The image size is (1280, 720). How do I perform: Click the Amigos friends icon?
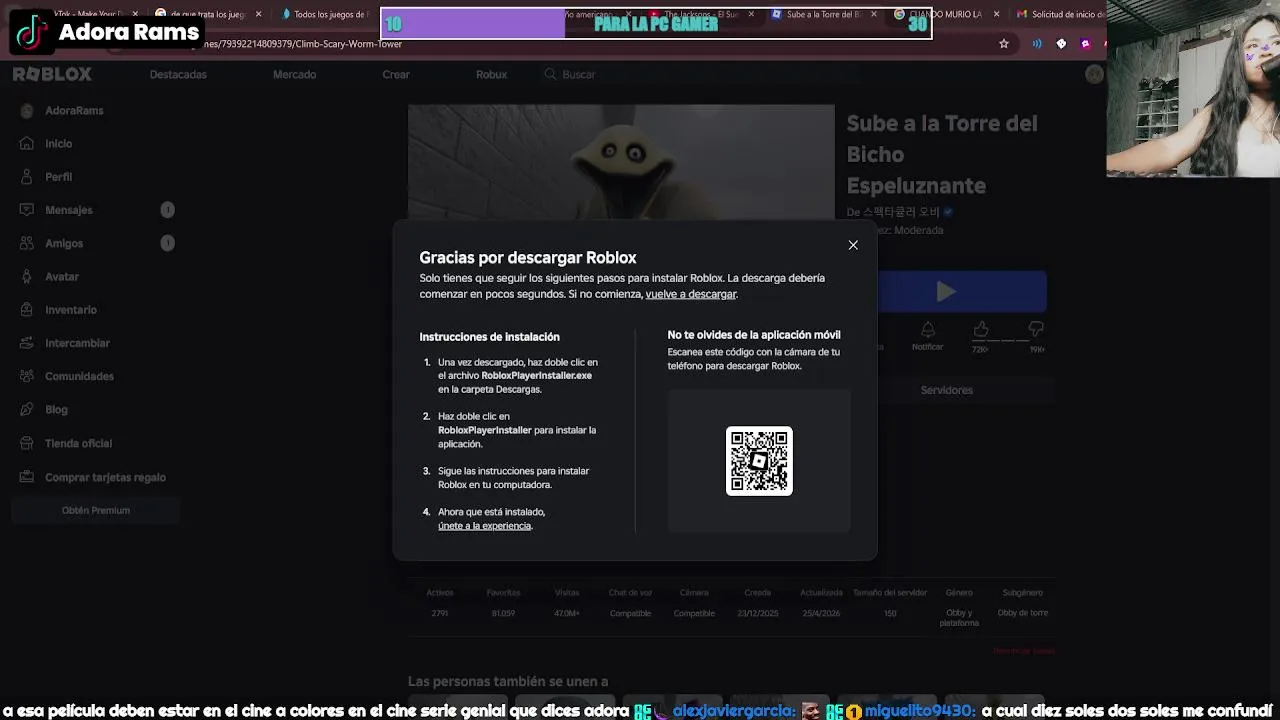coord(27,243)
